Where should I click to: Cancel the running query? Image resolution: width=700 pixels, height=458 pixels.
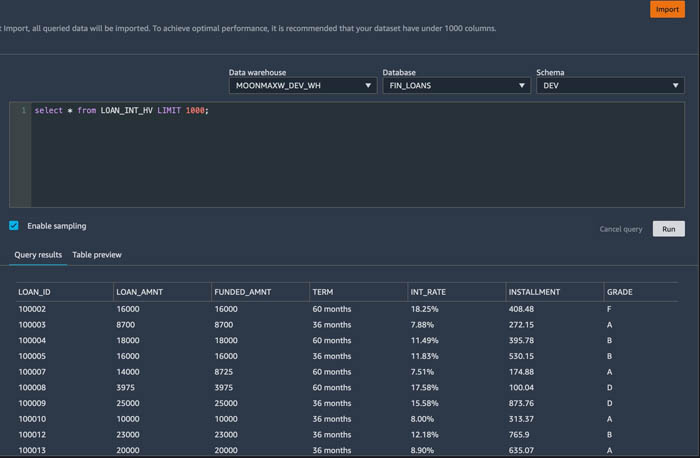621,229
